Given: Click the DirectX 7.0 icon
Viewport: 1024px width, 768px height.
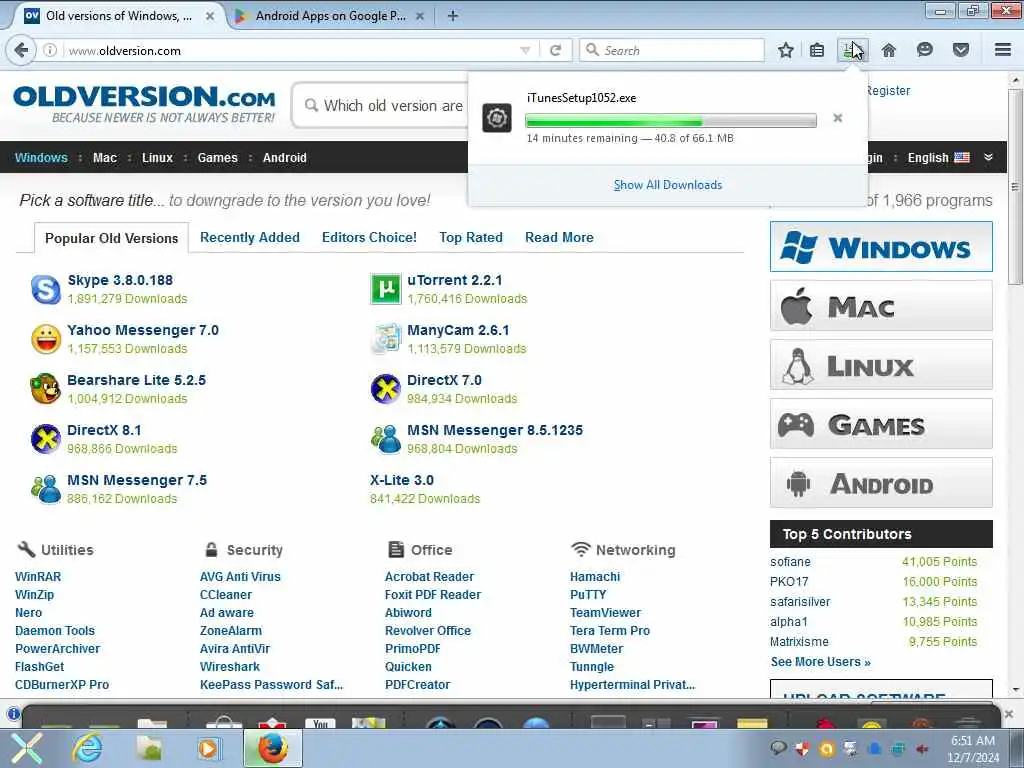Looking at the screenshot, I should tap(385, 389).
